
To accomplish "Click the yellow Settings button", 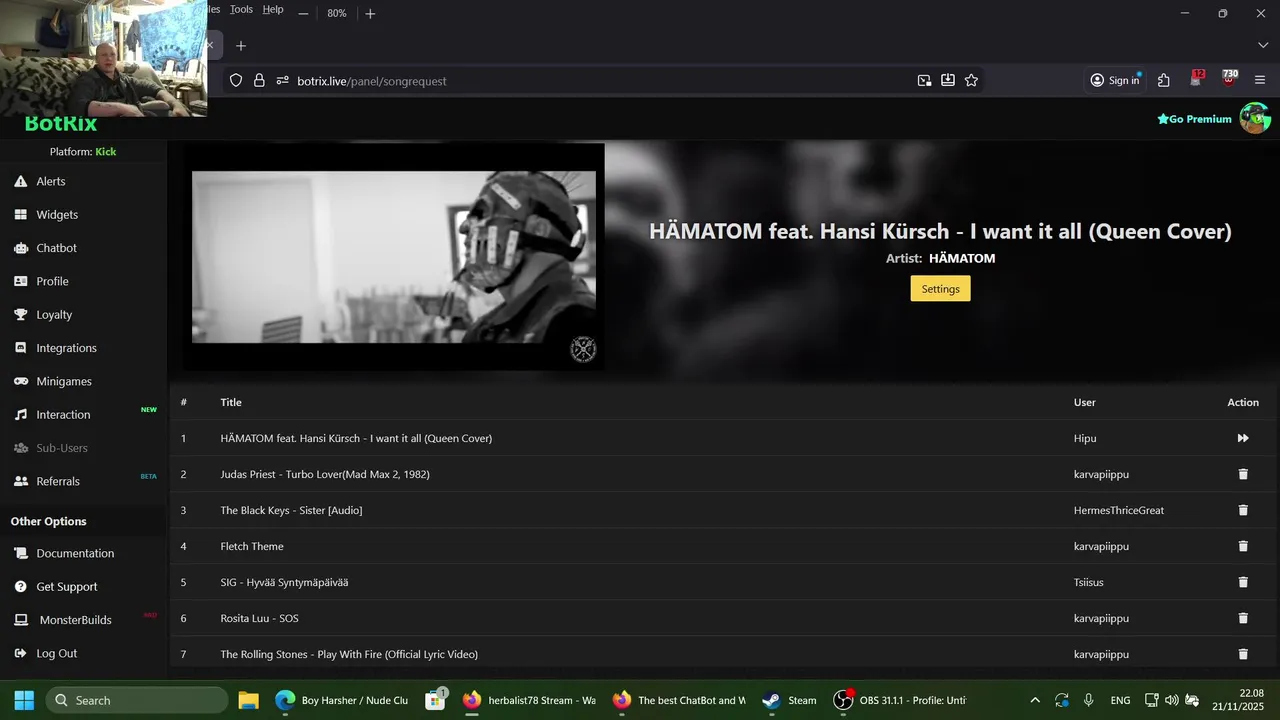I will [940, 289].
